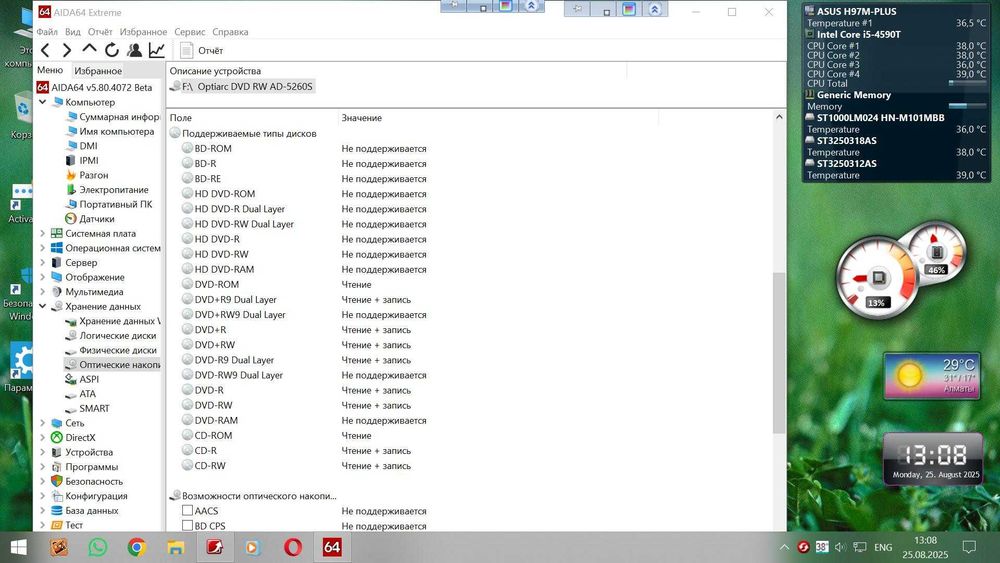Expand the Сервер tree node
Screen dimensions: 1000x563
click(43, 263)
